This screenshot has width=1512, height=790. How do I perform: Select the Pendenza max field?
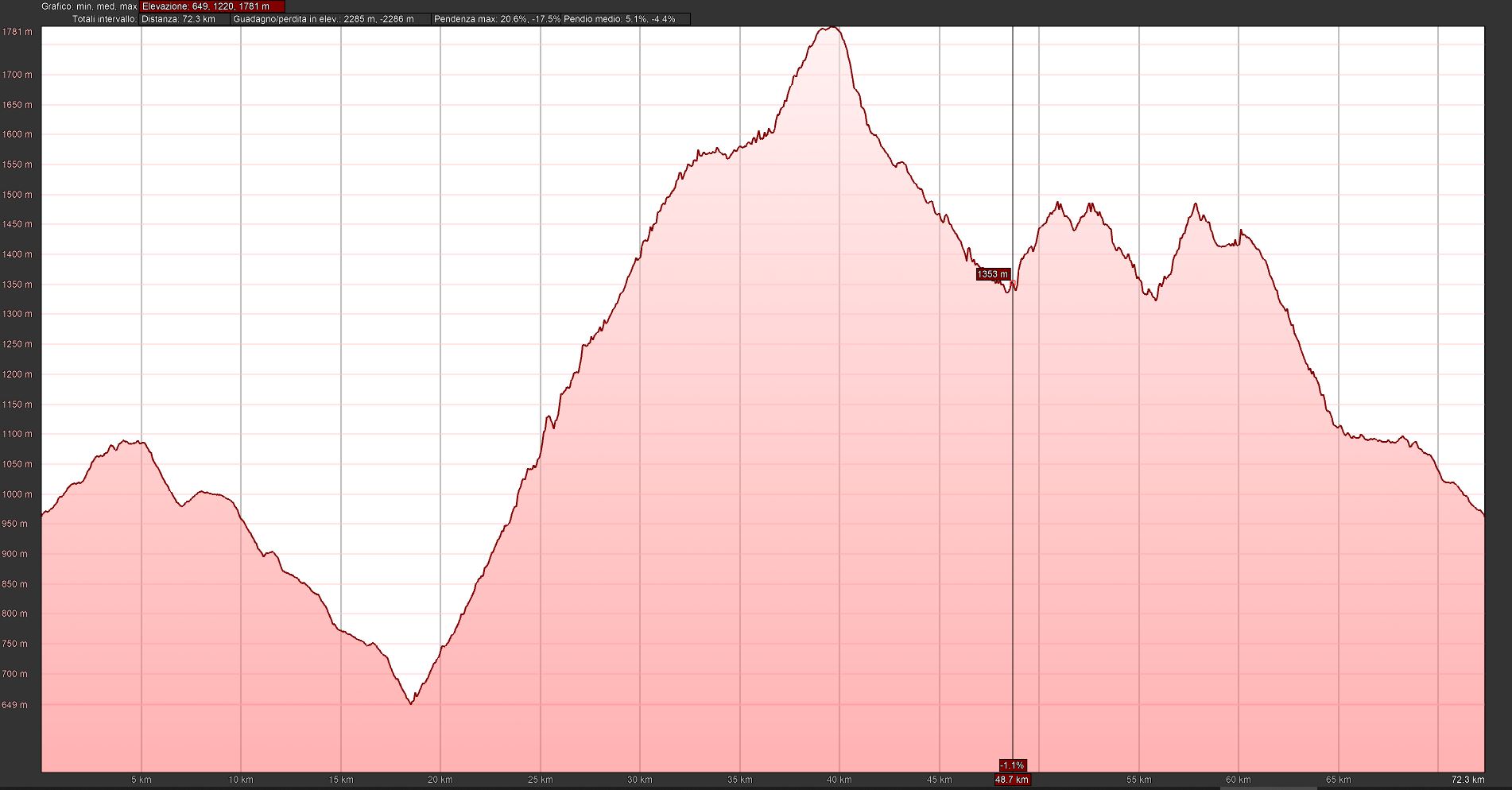point(496,19)
